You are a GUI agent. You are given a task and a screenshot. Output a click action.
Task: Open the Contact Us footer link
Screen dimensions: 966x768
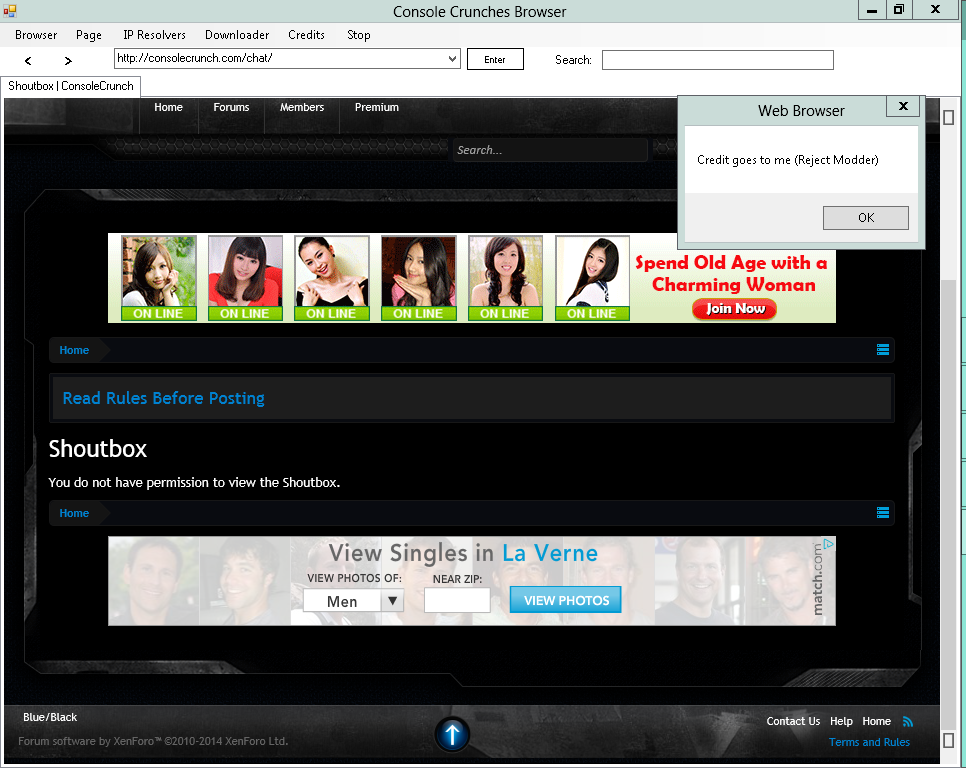coord(793,721)
